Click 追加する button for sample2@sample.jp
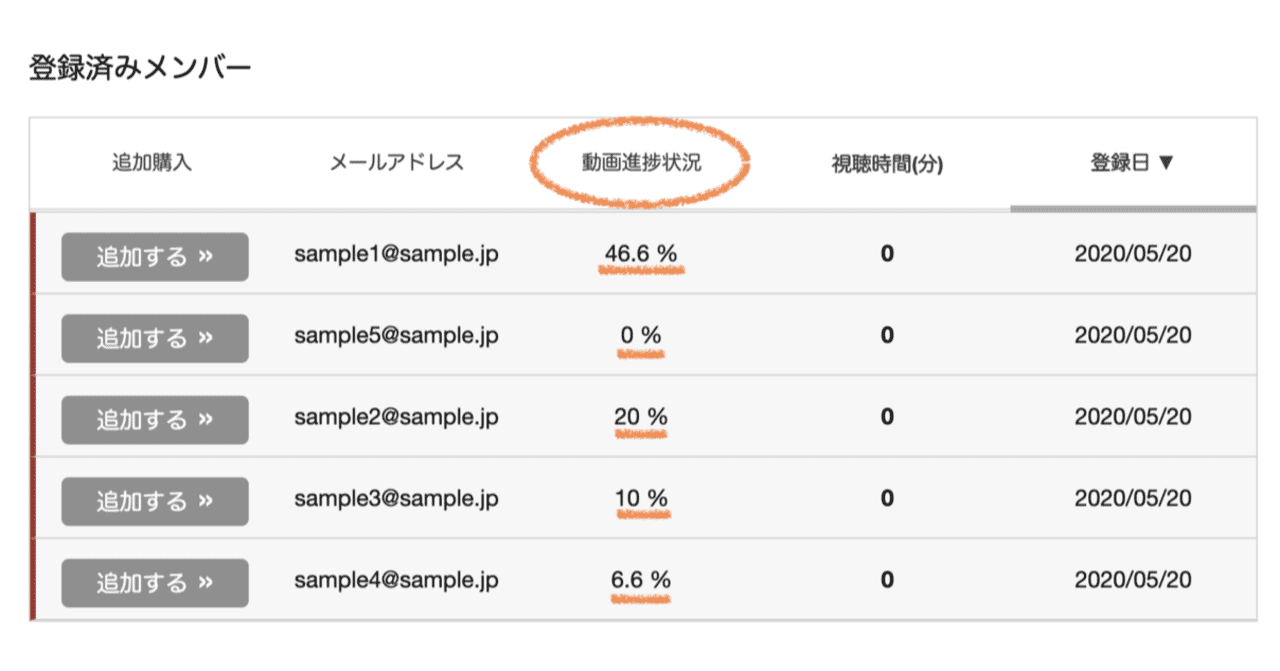Screen dimensions: 1280x671 point(155,420)
